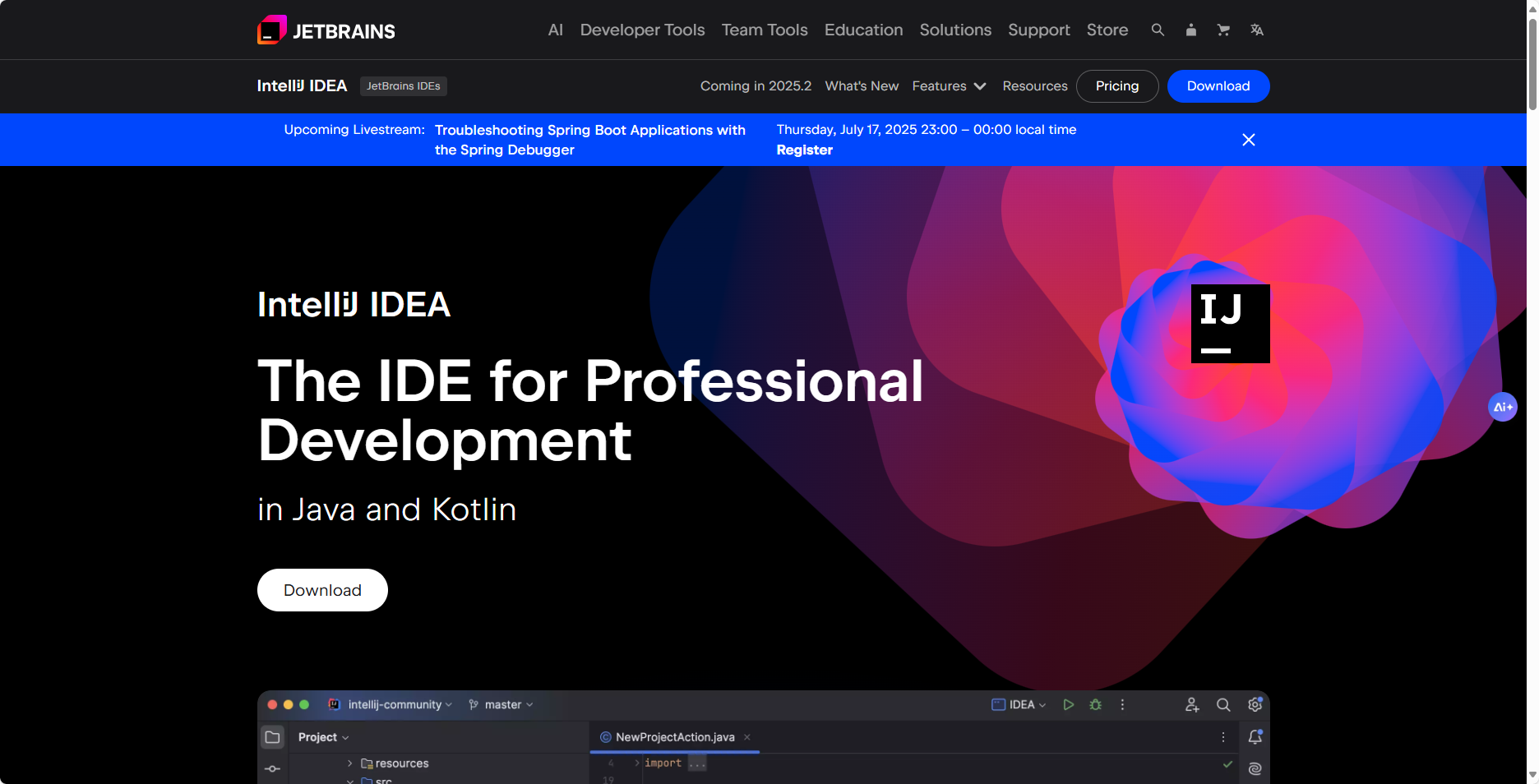Register for the Spring Debugger livestream
The image size is (1539, 784).
click(x=804, y=150)
